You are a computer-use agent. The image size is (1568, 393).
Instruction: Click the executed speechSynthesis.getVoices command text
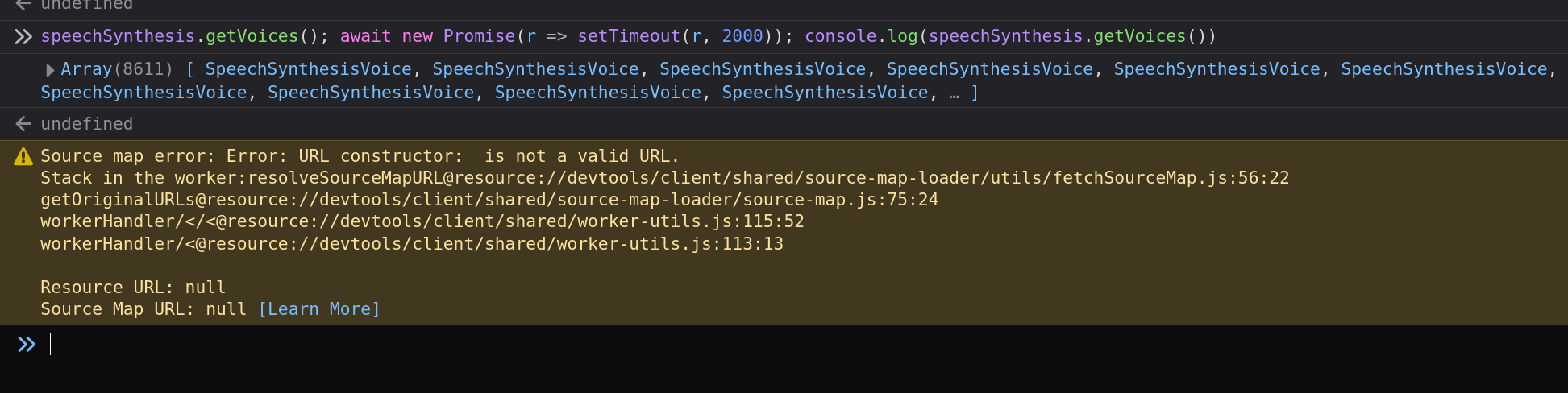(628, 36)
